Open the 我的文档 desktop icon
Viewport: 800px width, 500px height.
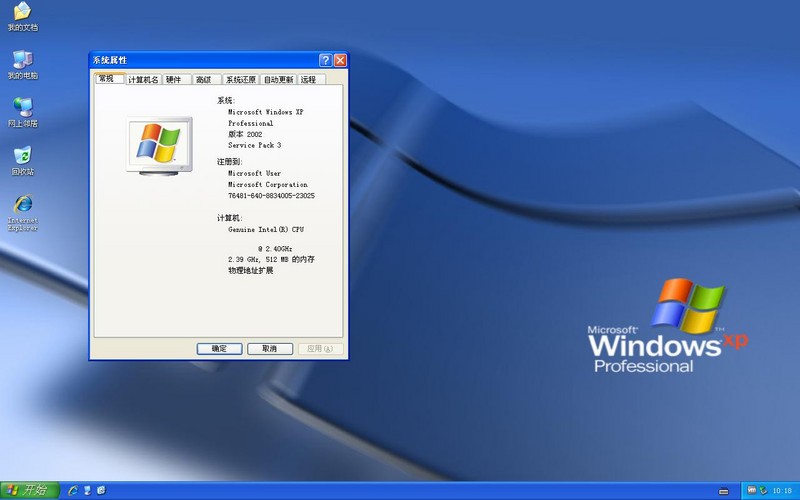coord(22,17)
